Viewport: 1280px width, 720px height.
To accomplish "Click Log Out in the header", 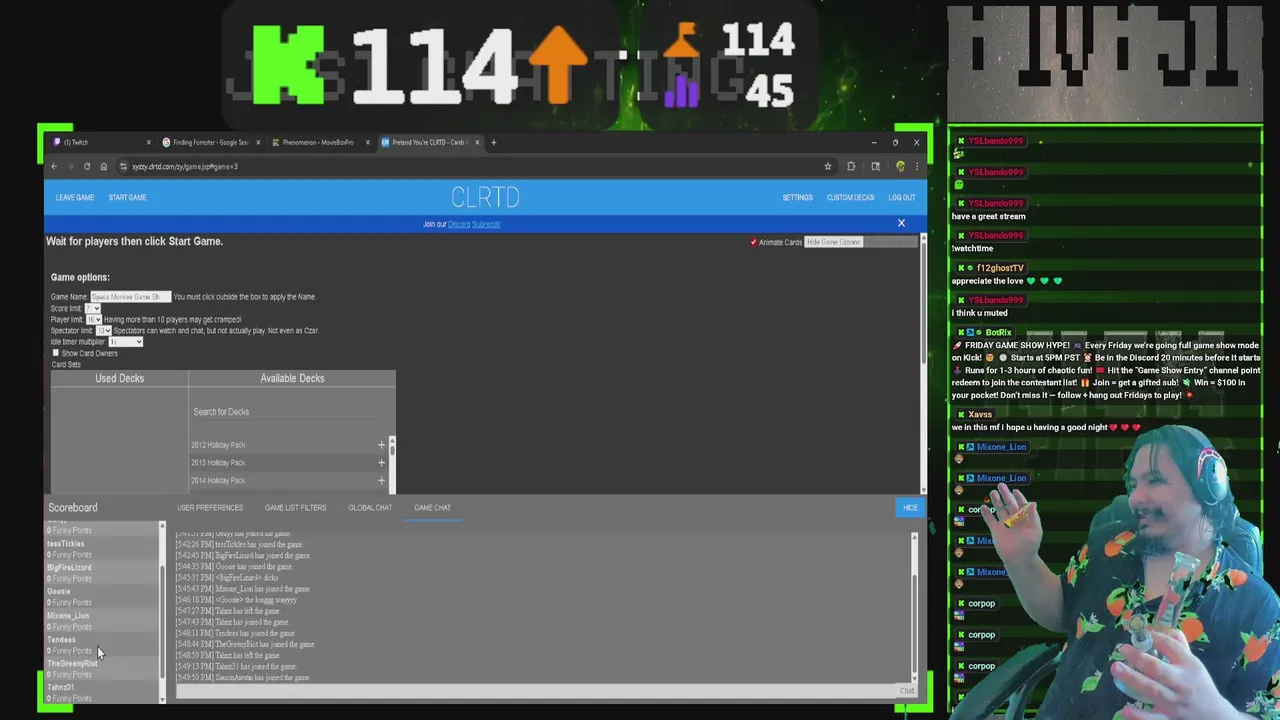I will [x=901, y=197].
